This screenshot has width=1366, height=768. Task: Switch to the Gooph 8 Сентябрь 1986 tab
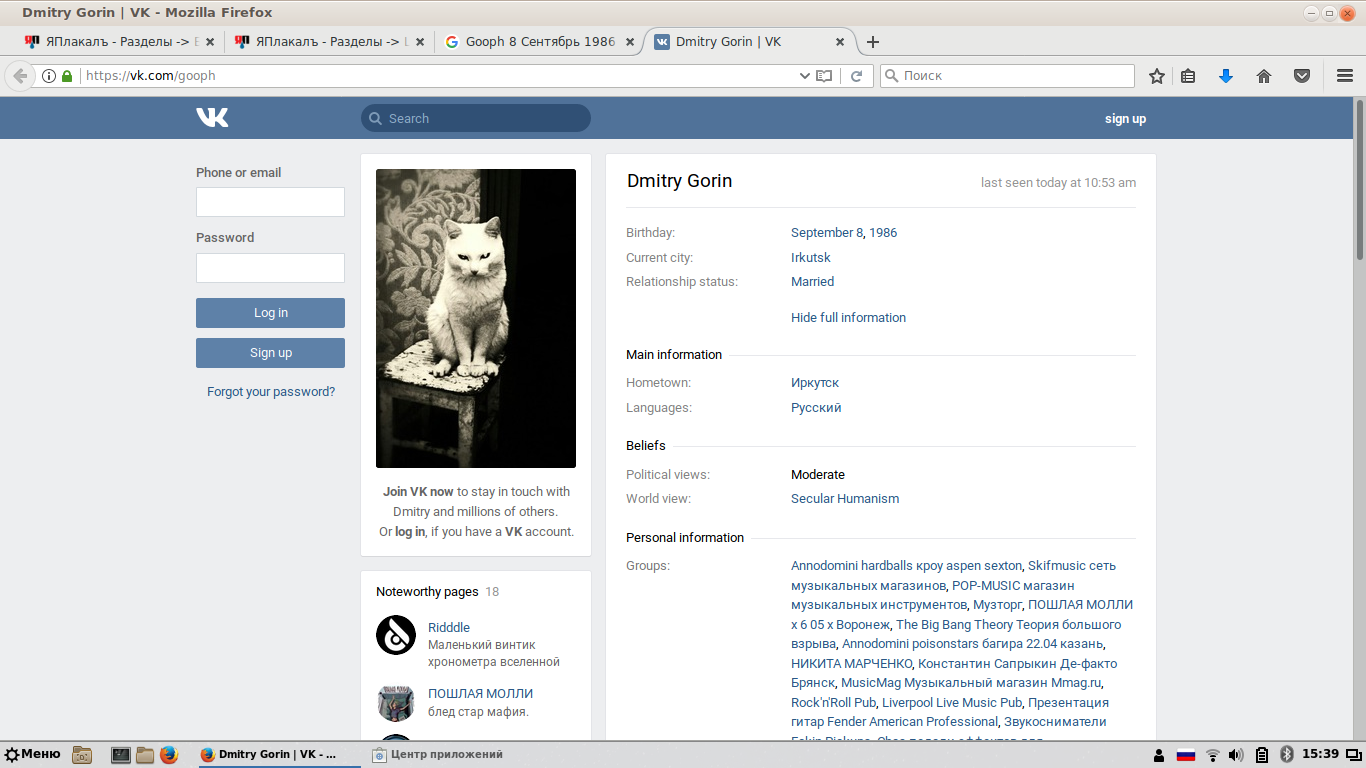[538, 42]
